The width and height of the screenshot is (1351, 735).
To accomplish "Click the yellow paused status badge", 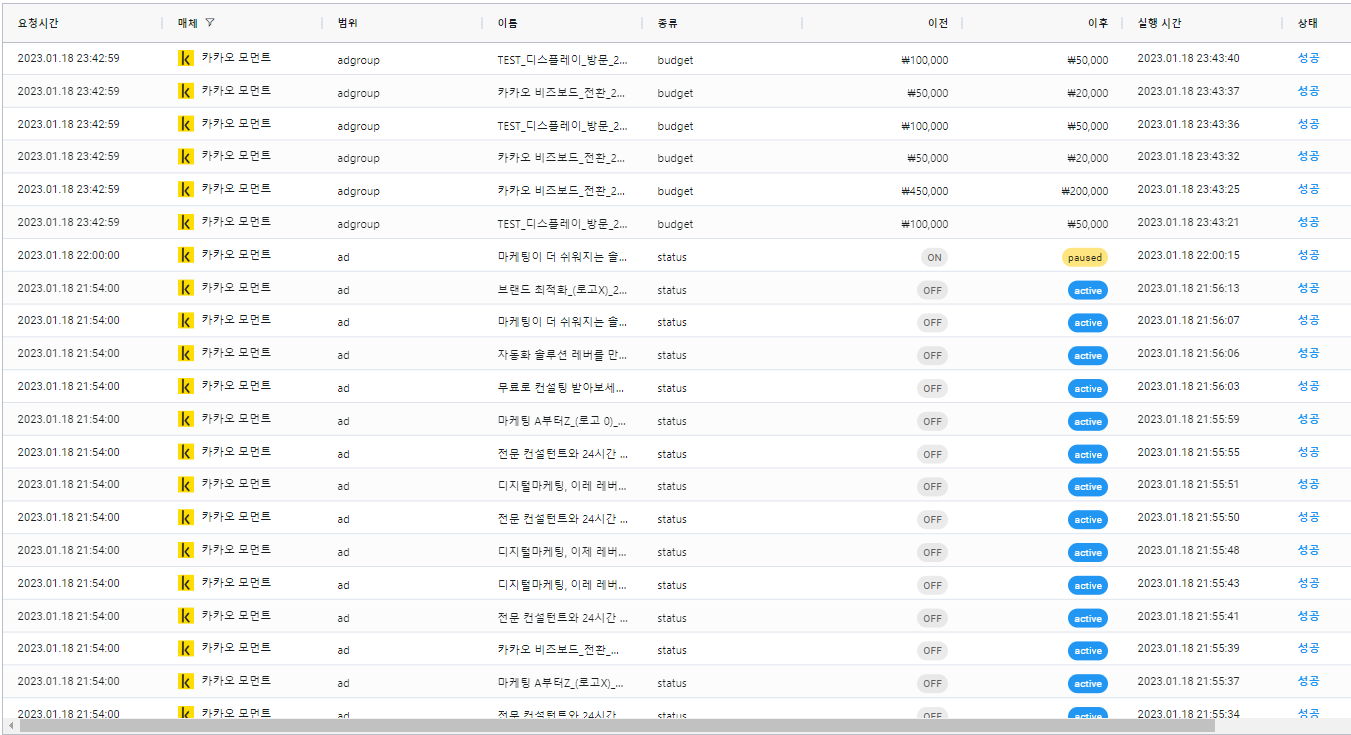I will [x=1084, y=257].
